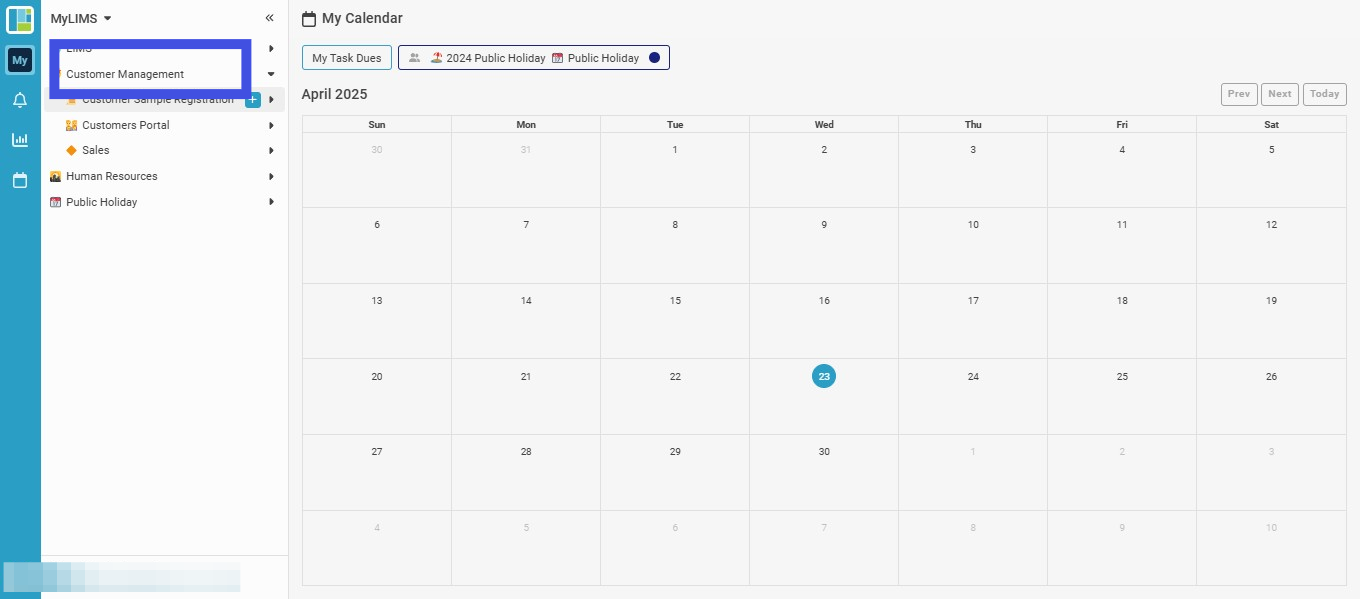Open the MyLIMS dropdown menu
This screenshot has height=599, width=1360.
click(81, 18)
